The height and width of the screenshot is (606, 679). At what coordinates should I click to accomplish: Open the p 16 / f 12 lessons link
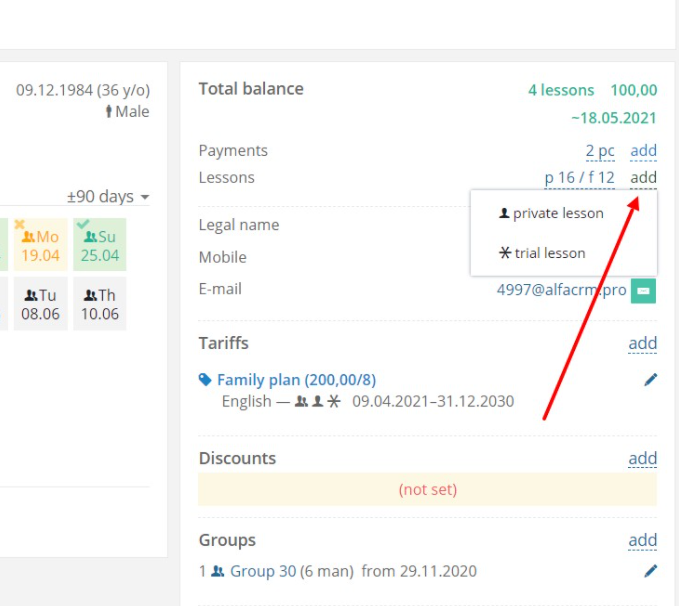tap(579, 178)
